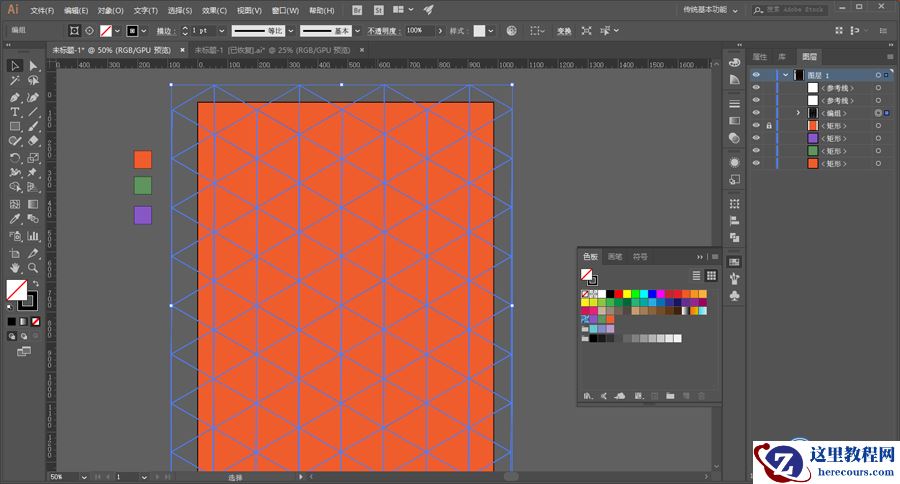Switch to the 未标题-1 [已恢复].ai document tab
900x484 pixels.
point(272,50)
